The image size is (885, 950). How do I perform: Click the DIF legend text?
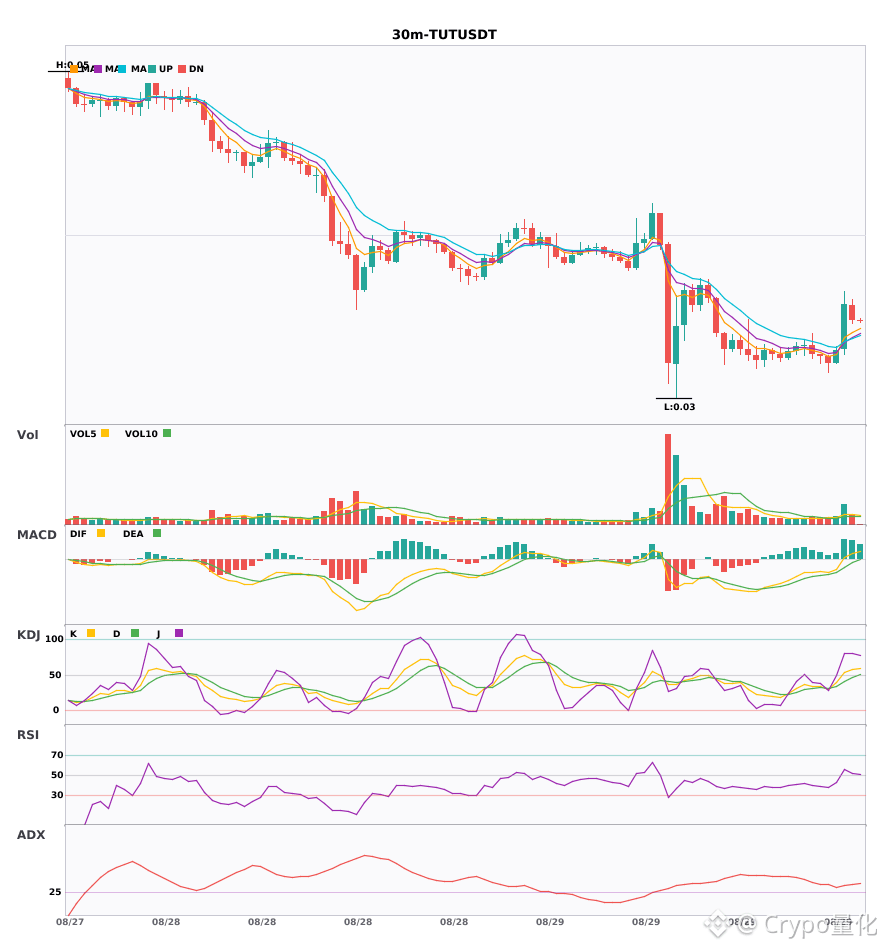78,534
